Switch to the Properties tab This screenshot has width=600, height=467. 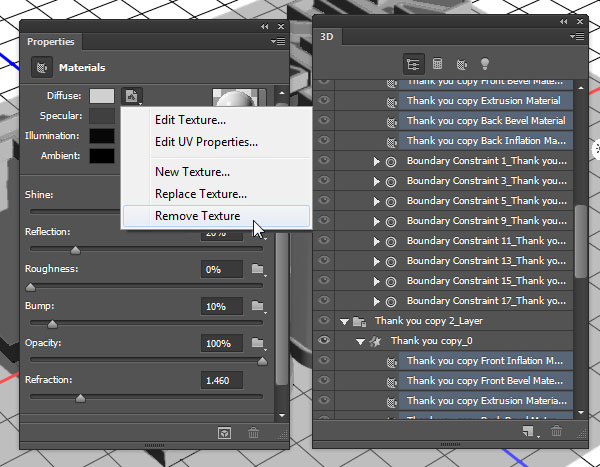(51, 41)
